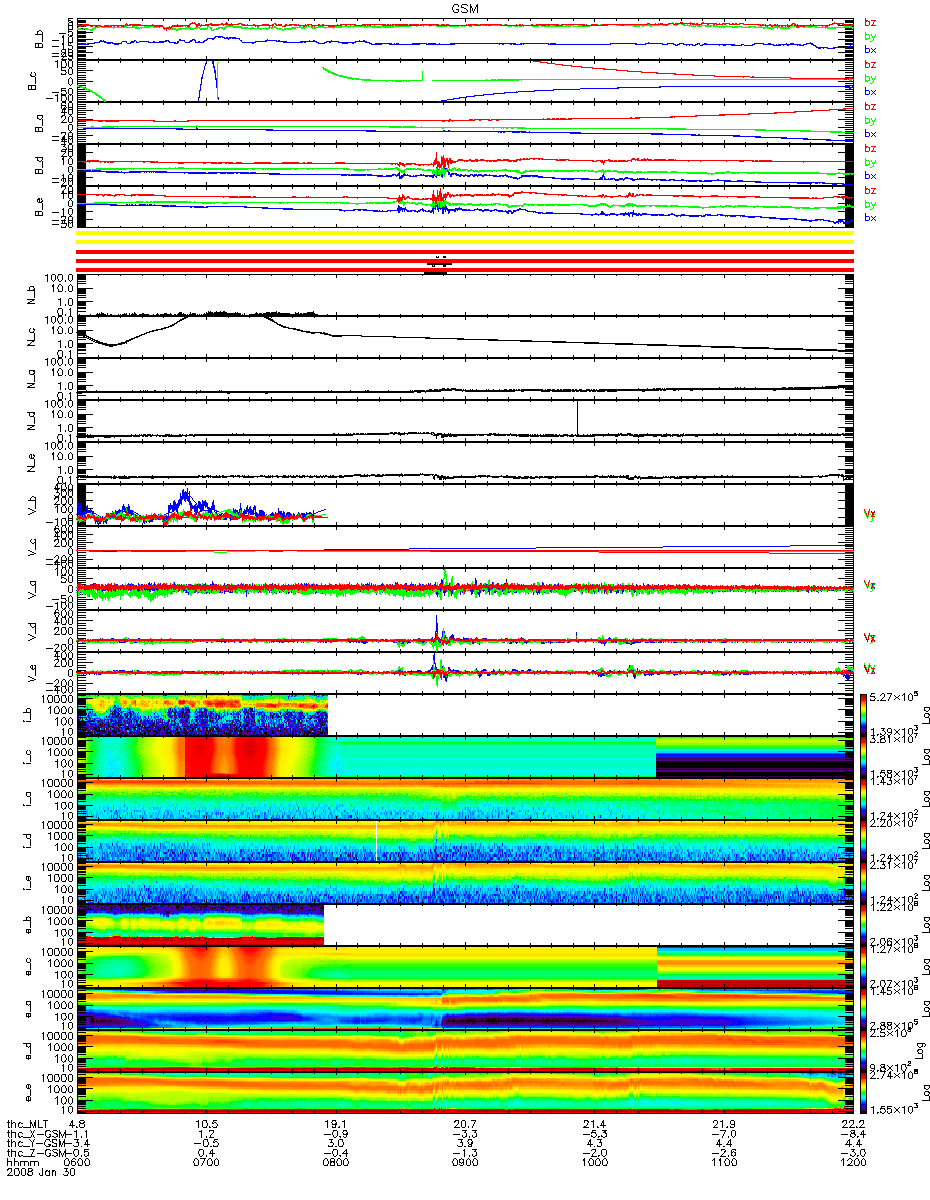Click the bz legend of the B_c panel

point(870,64)
